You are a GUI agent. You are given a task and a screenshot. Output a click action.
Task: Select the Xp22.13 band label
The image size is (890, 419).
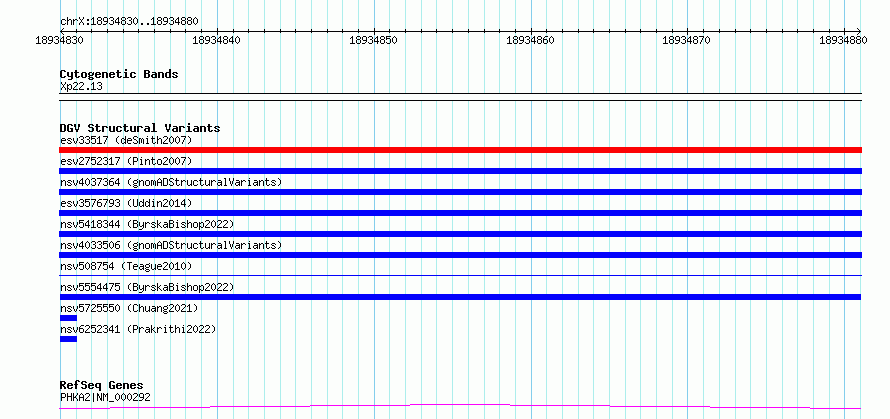(81, 87)
